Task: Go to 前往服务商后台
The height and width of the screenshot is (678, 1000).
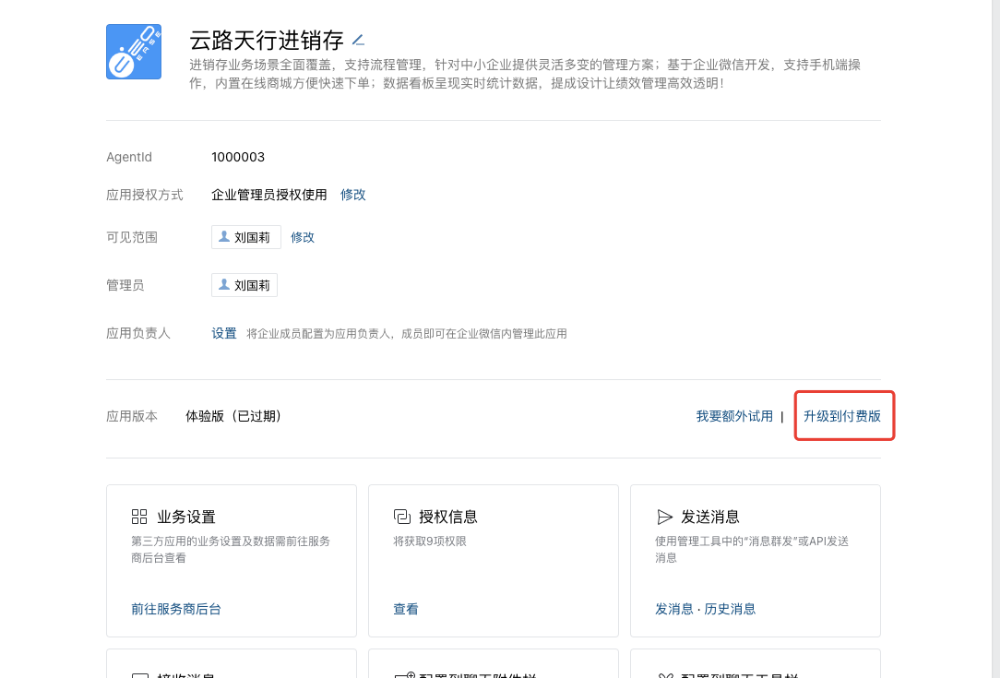Action: 176,609
